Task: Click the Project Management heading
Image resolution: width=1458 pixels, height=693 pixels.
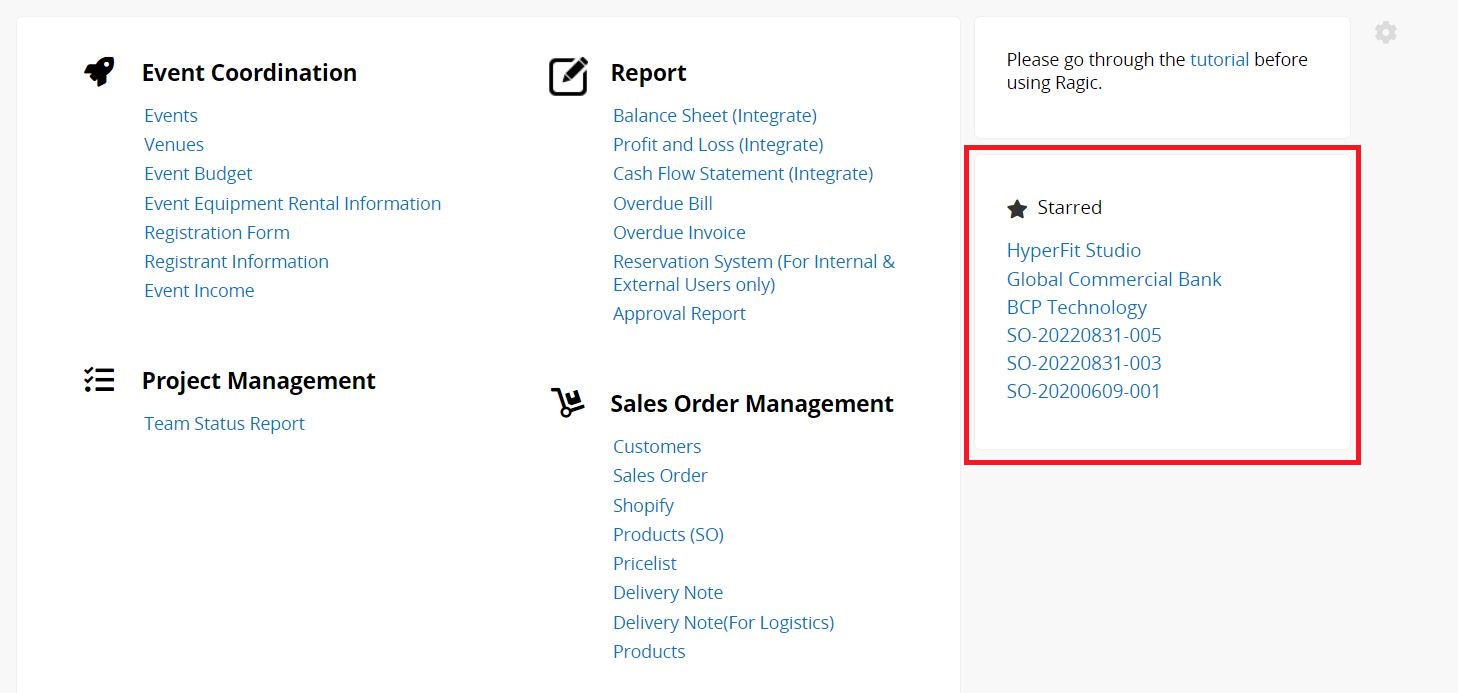Action: (x=259, y=381)
